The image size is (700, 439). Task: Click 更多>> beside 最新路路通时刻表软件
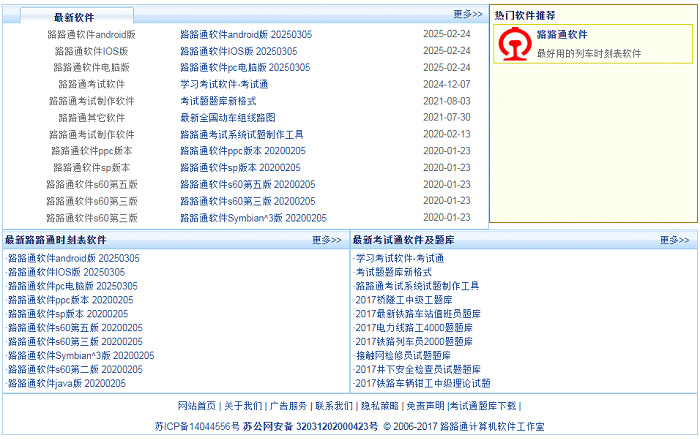coord(327,240)
